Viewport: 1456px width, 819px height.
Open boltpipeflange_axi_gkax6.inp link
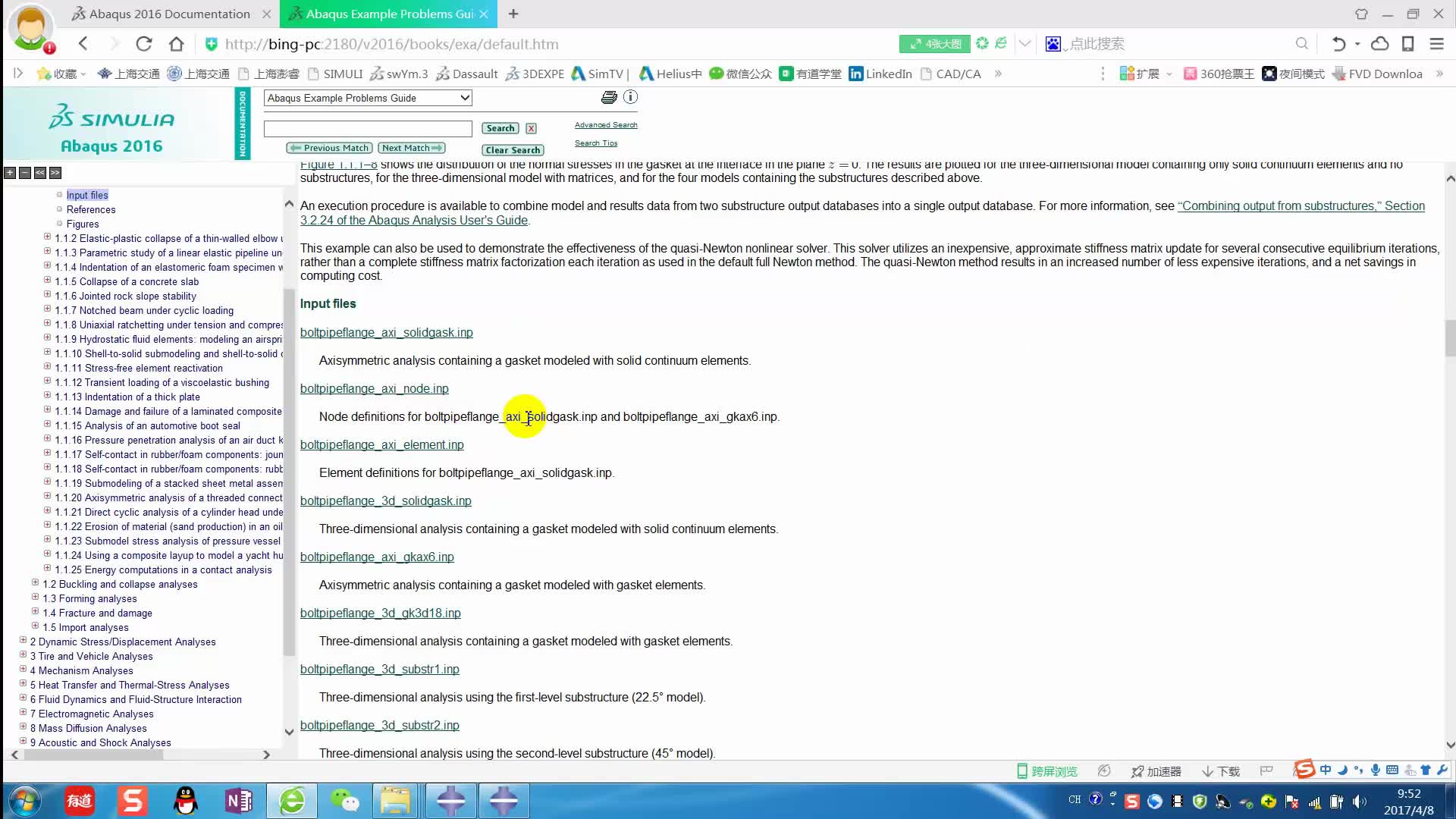[x=377, y=557]
